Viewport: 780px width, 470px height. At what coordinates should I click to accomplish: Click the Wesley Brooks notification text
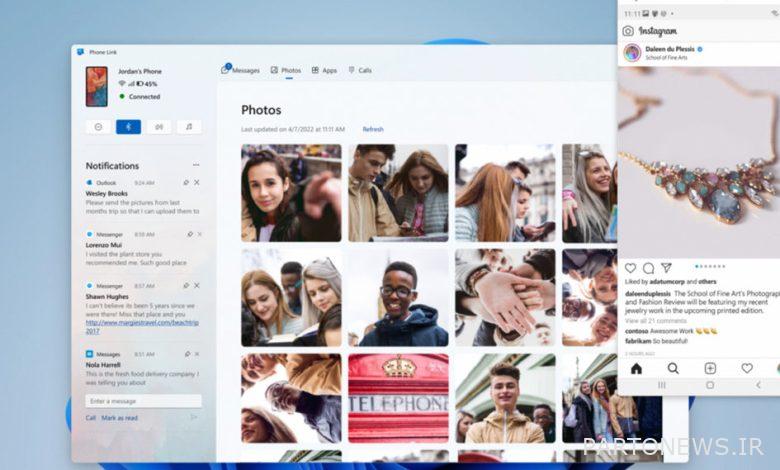coord(142,207)
